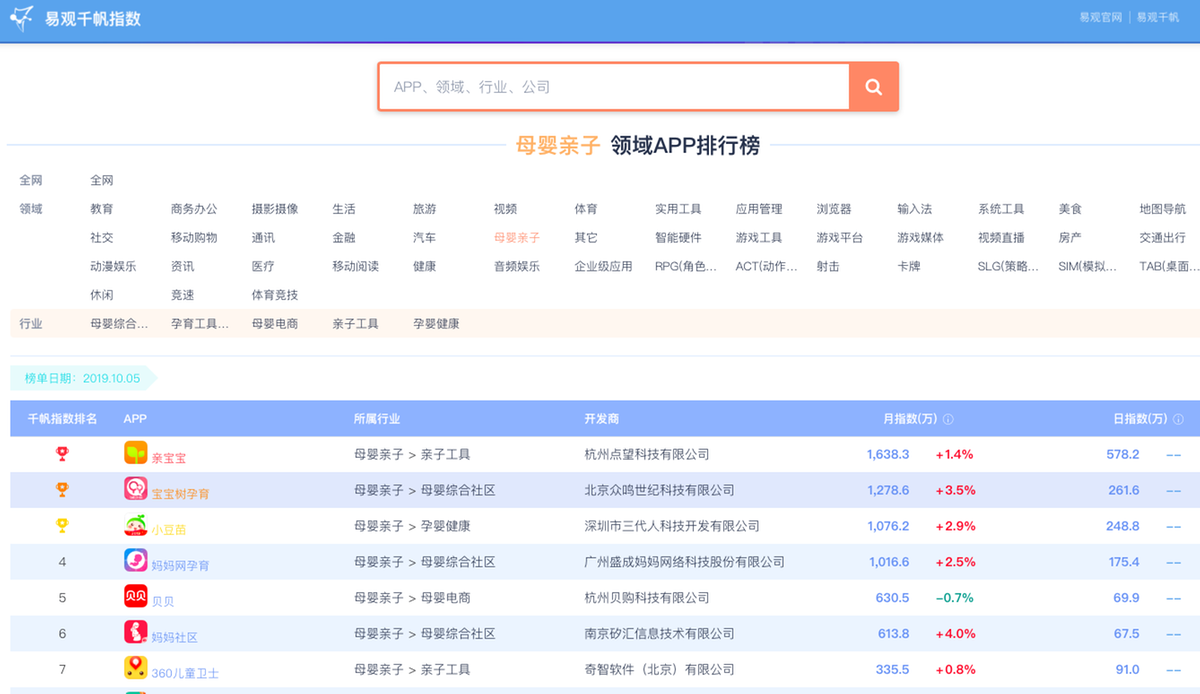Screen dimensions: 1200x694
Task: Open the 宝宝树孕育 app icon
Action: pos(135,489)
